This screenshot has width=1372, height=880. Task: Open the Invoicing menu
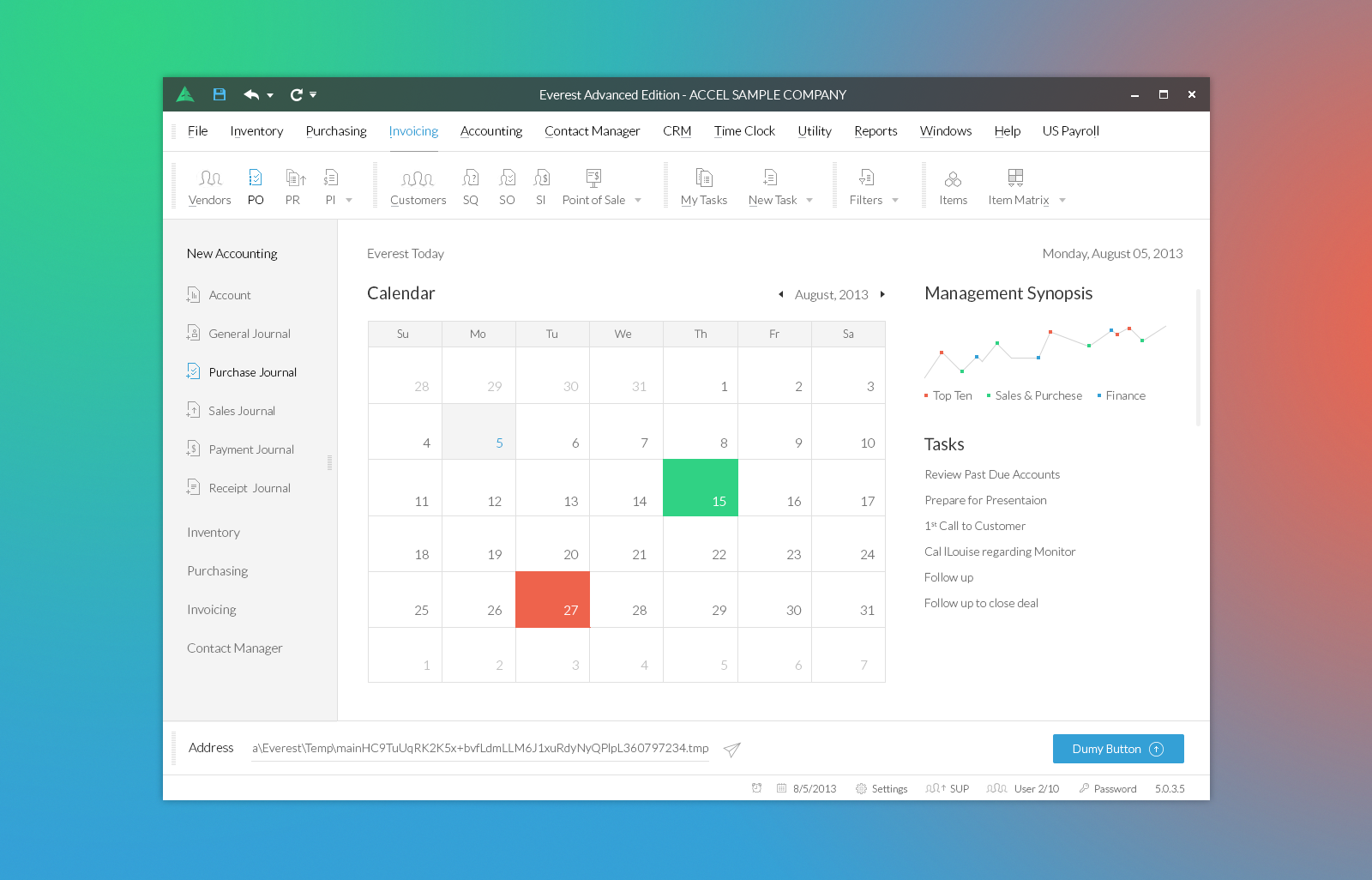pyautogui.click(x=413, y=131)
